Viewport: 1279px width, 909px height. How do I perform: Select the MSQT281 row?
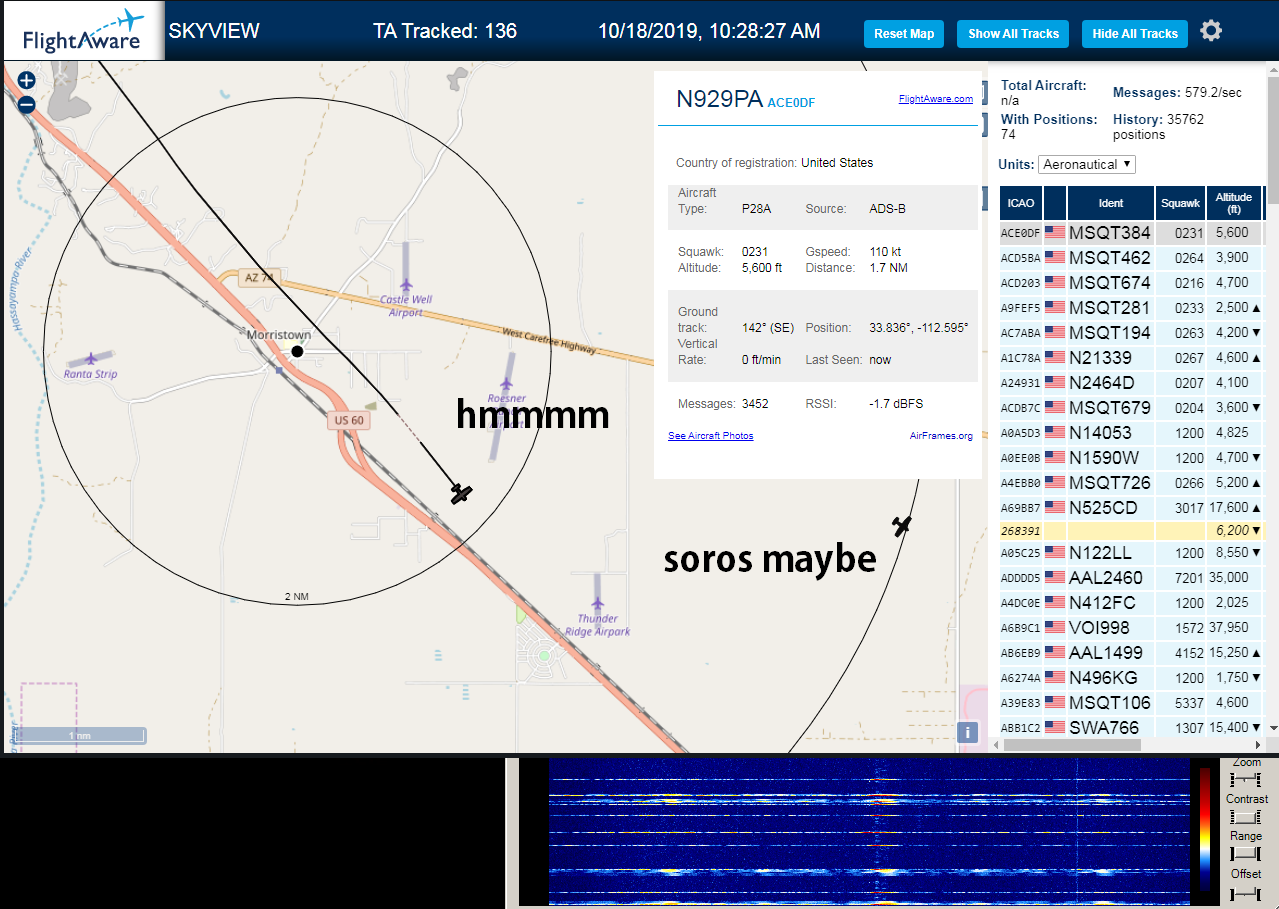(1132, 308)
